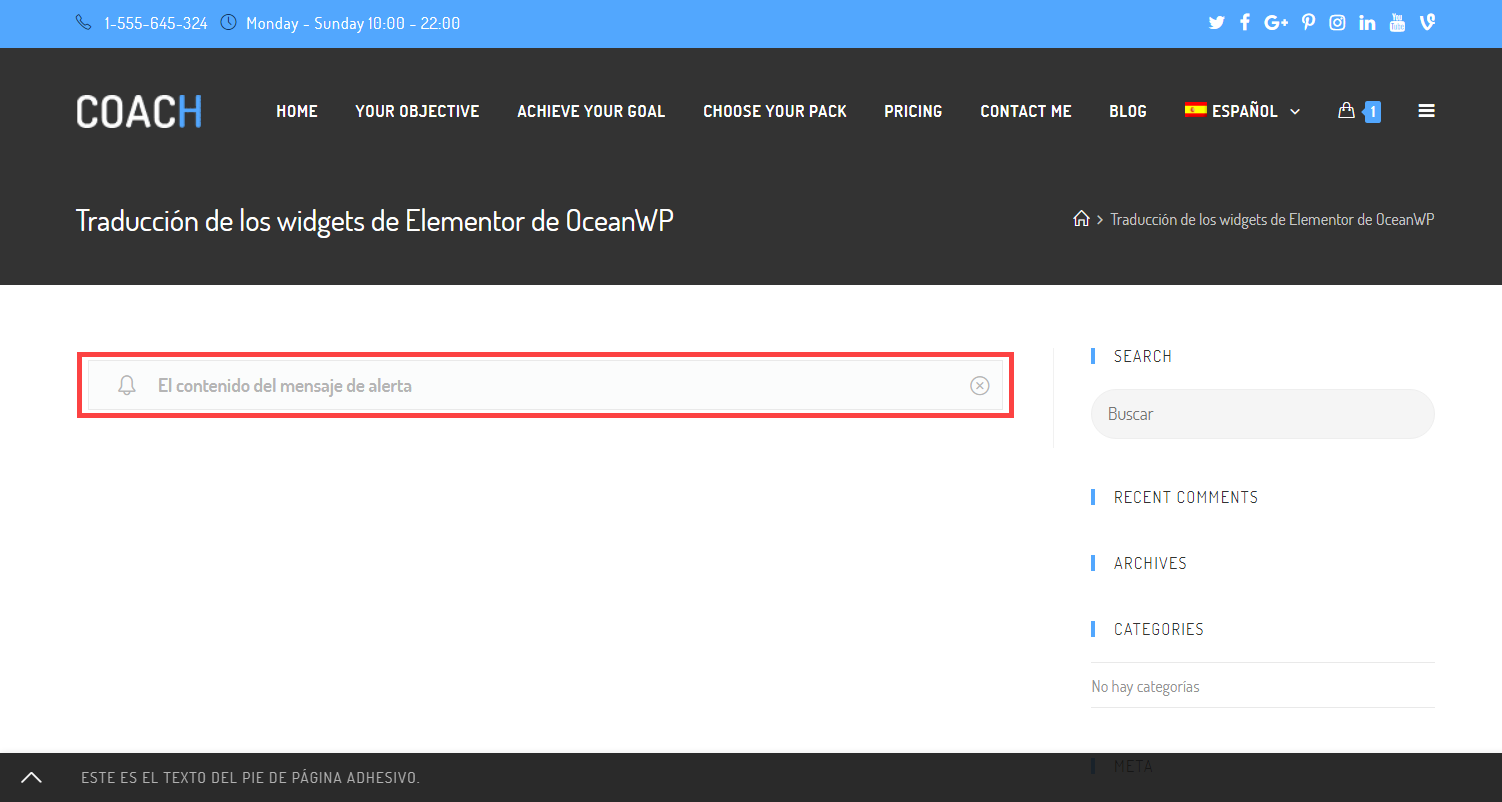The height and width of the screenshot is (802, 1502).
Task: Click the Spanish flag icon
Action: coord(1195,110)
